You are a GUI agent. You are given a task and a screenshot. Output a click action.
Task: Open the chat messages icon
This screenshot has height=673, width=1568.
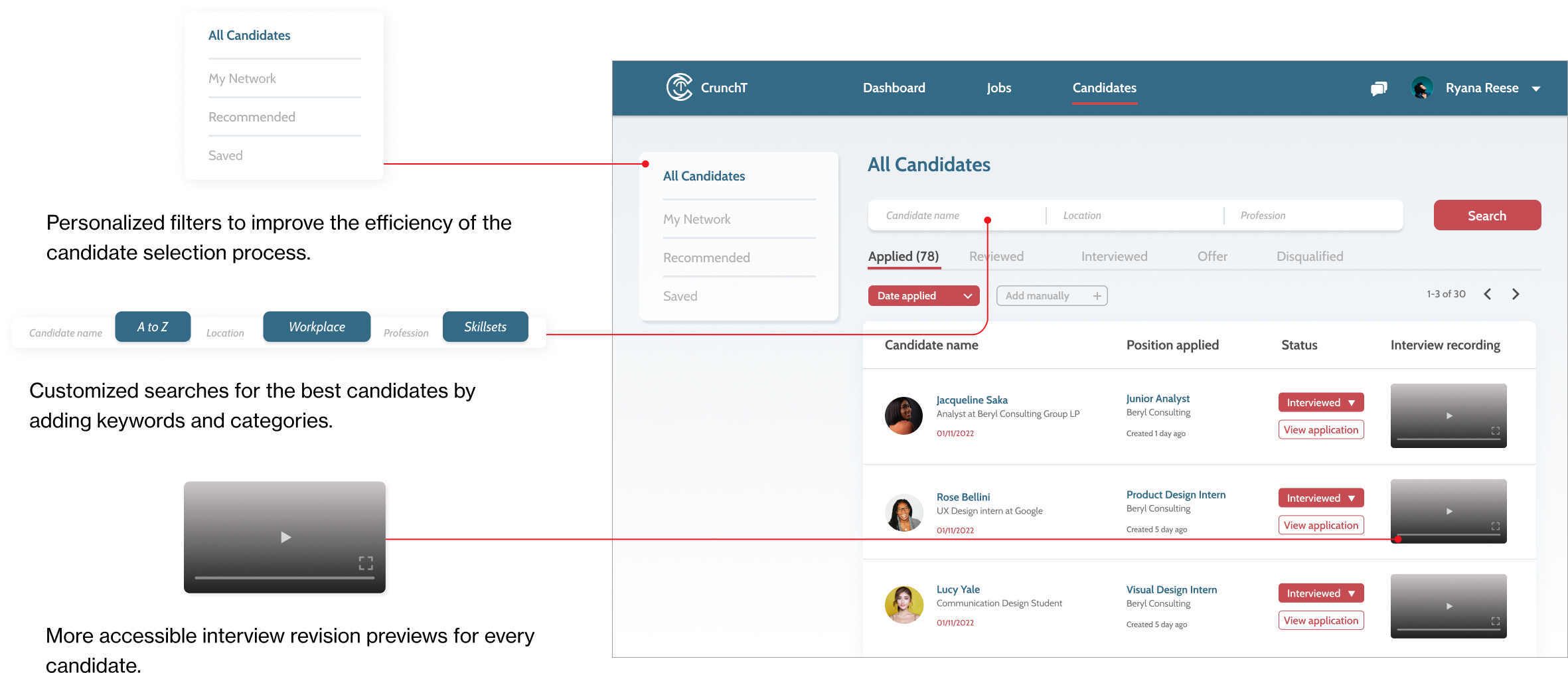tap(1379, 88)
